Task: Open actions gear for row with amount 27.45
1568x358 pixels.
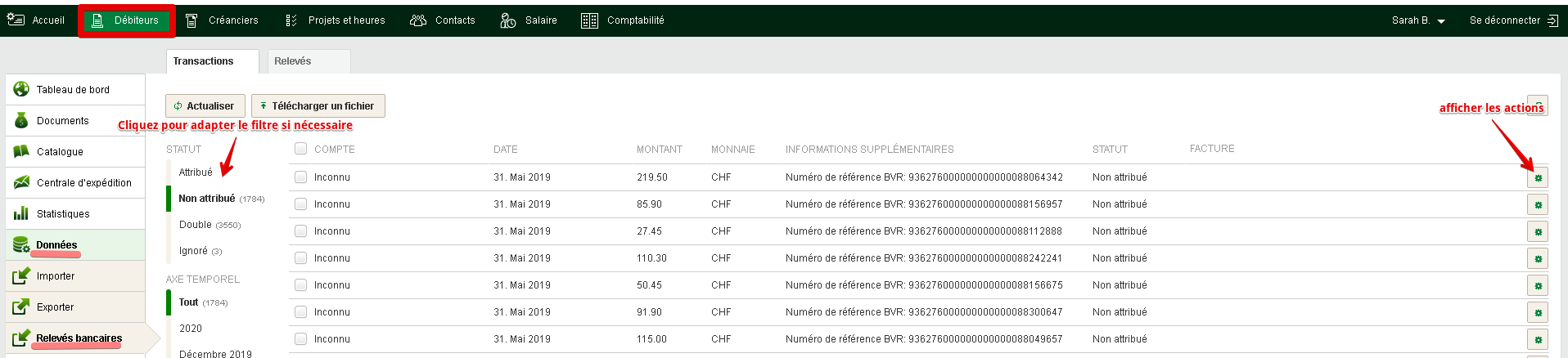Action: tap(1538, 232)
